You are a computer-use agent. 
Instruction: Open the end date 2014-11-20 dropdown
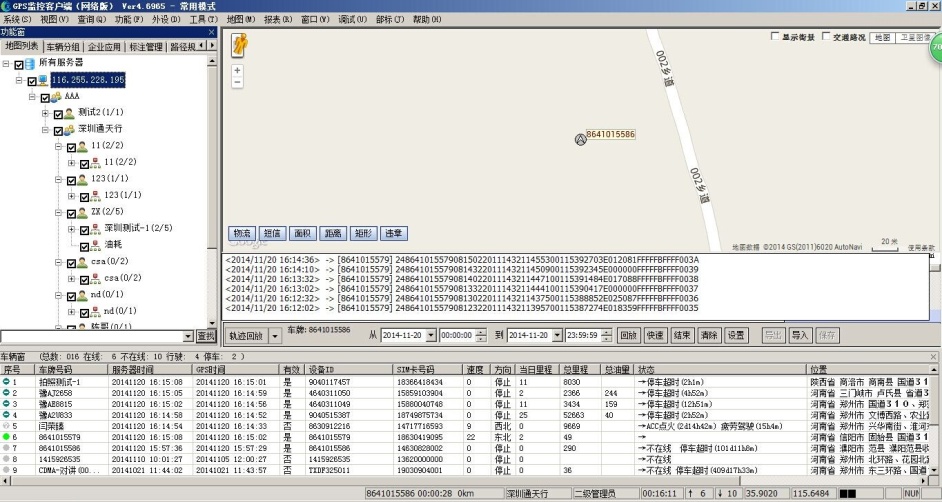[x=557, y=336]
